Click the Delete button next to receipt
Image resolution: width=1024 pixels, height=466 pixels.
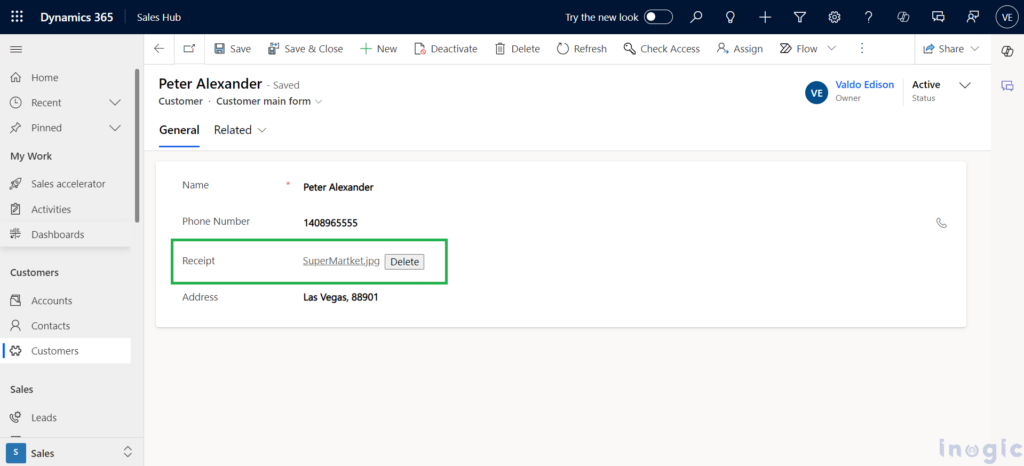pyautogui.click(x=405, y=261)
